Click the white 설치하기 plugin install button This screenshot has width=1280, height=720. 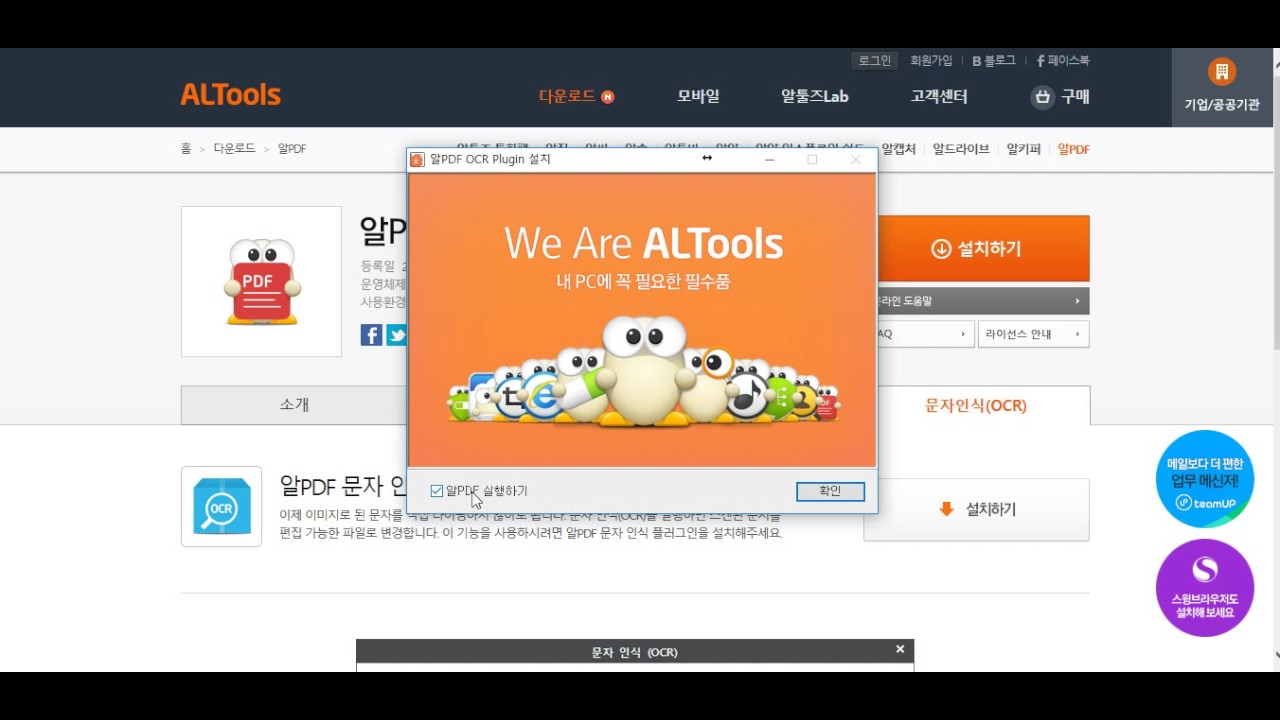point(976,510)
